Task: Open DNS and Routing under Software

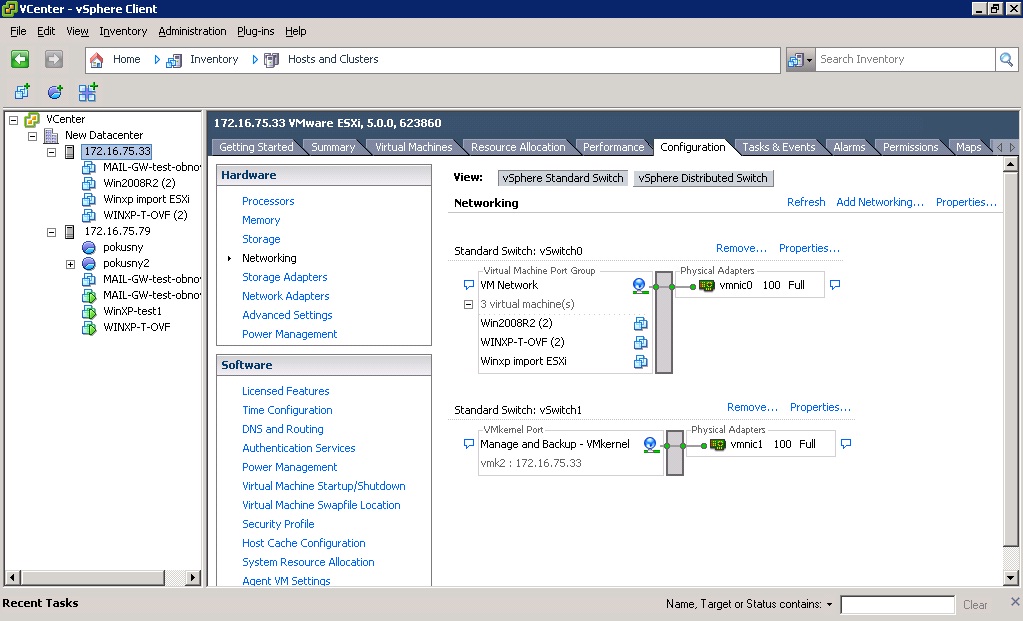Action: pos(282,429)
